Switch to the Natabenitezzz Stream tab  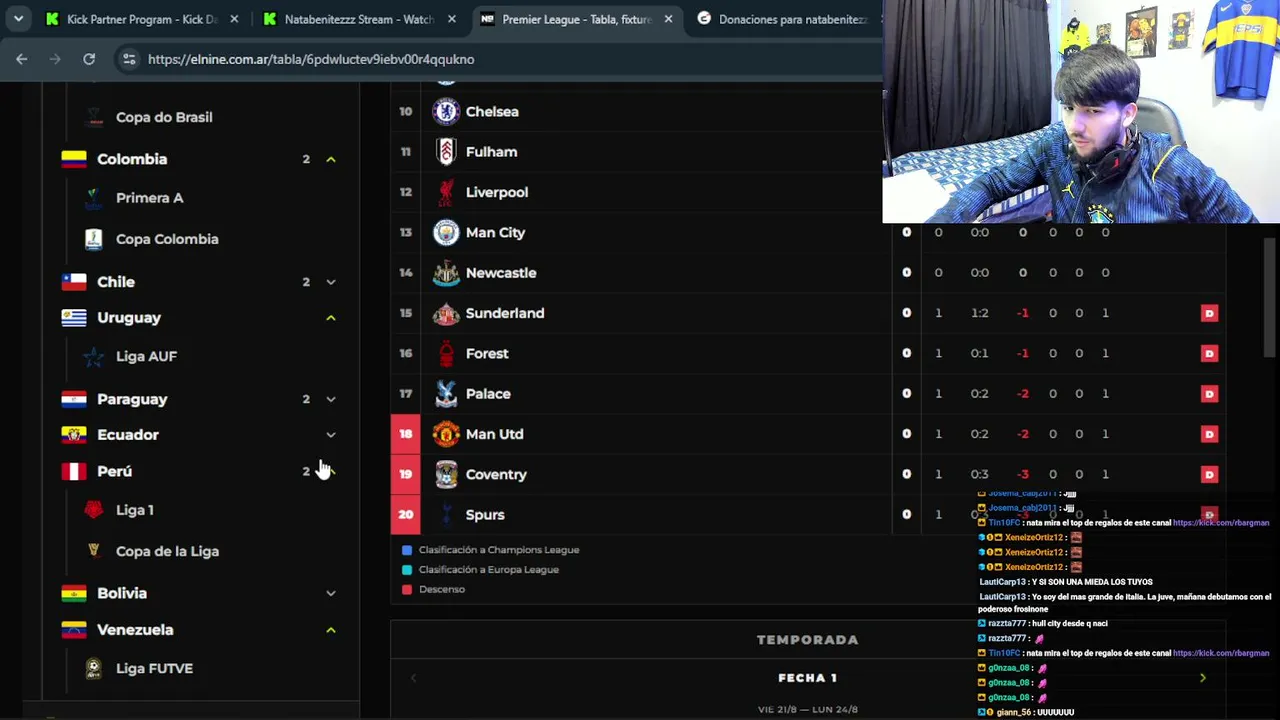tap(347, 19)
